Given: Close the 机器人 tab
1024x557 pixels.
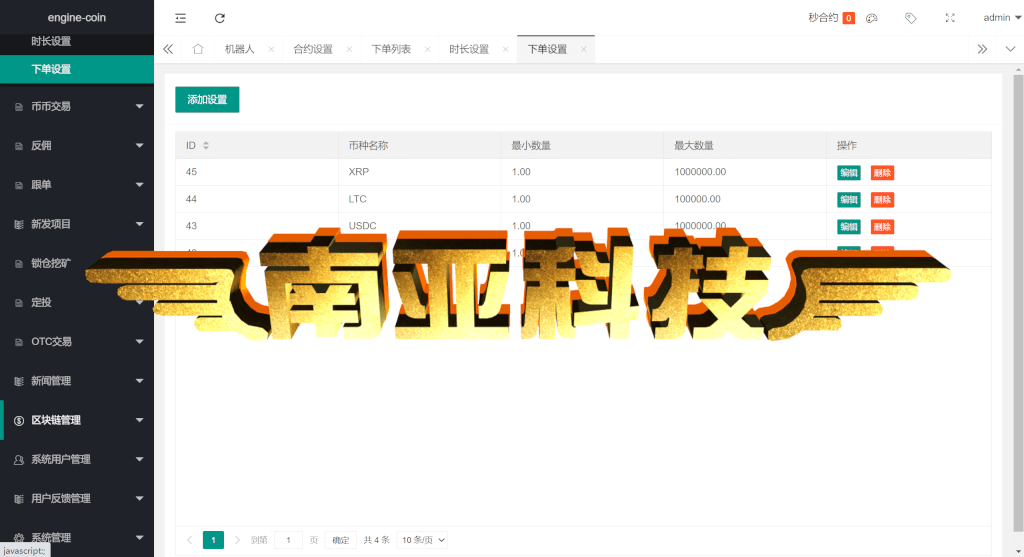Looking at the screenshot, I should 271,49.
